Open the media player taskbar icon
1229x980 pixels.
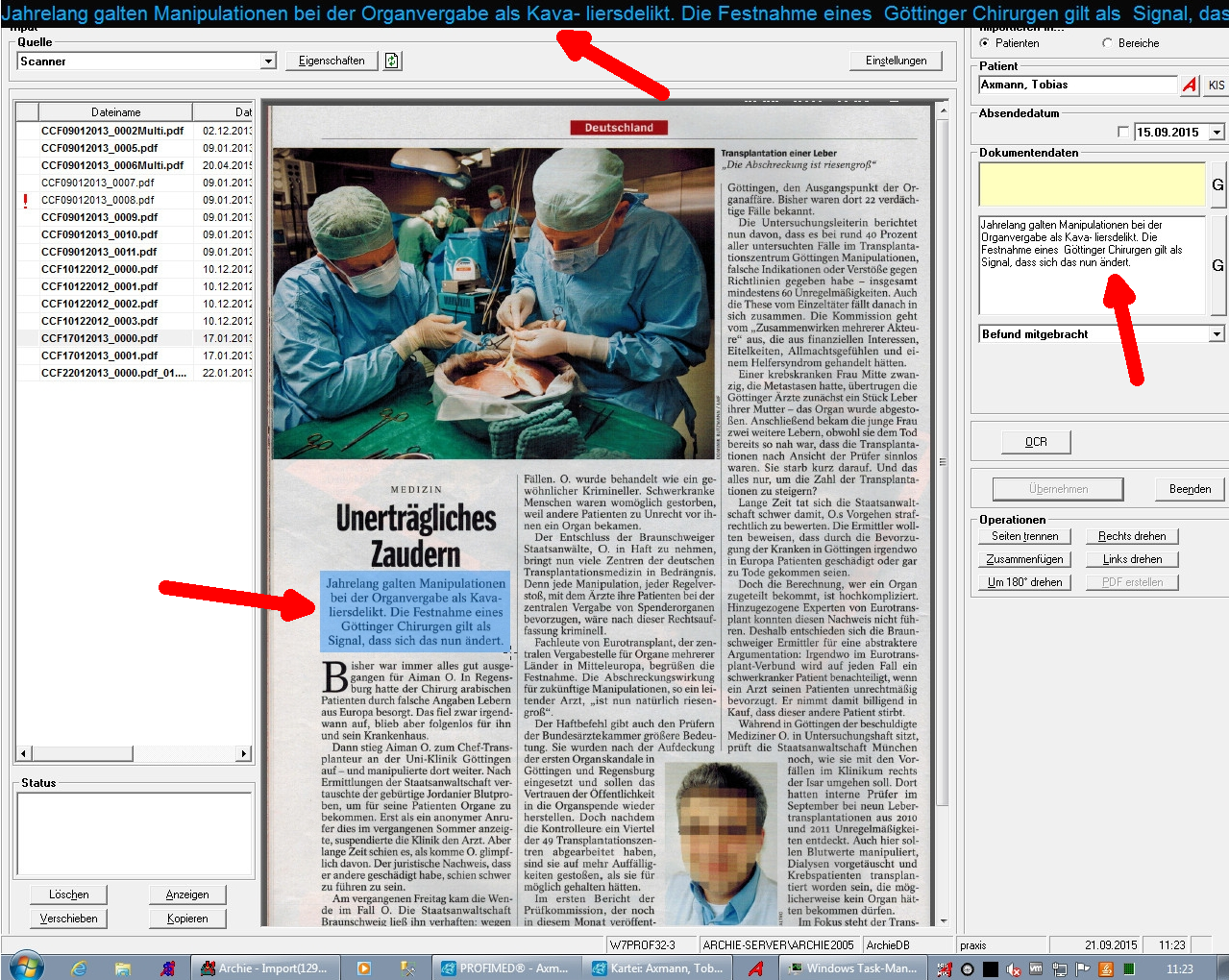363,968
